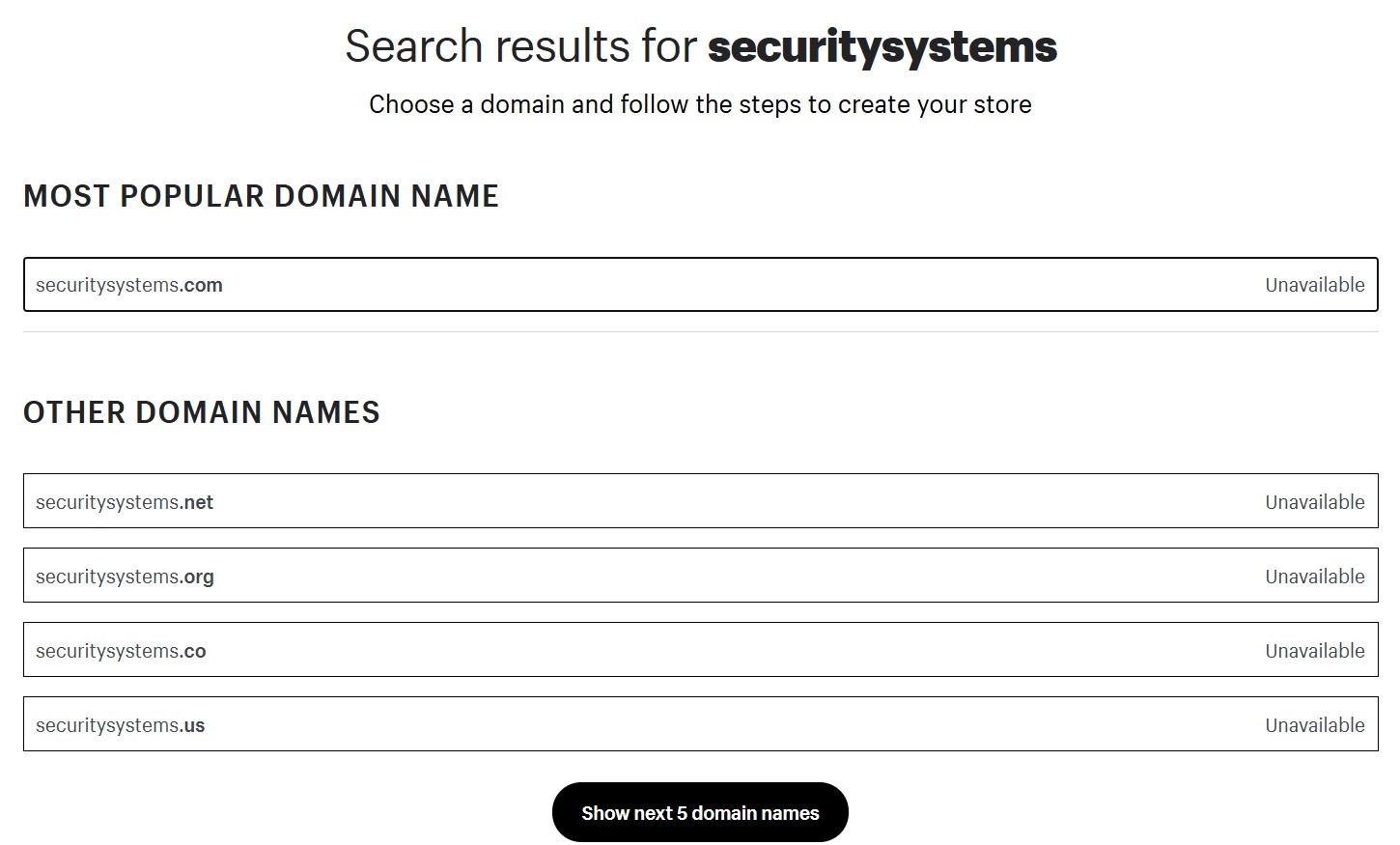
Task: Click the MOST POPULAR DOMAIN NAME section header
Action: coord(261,196)
